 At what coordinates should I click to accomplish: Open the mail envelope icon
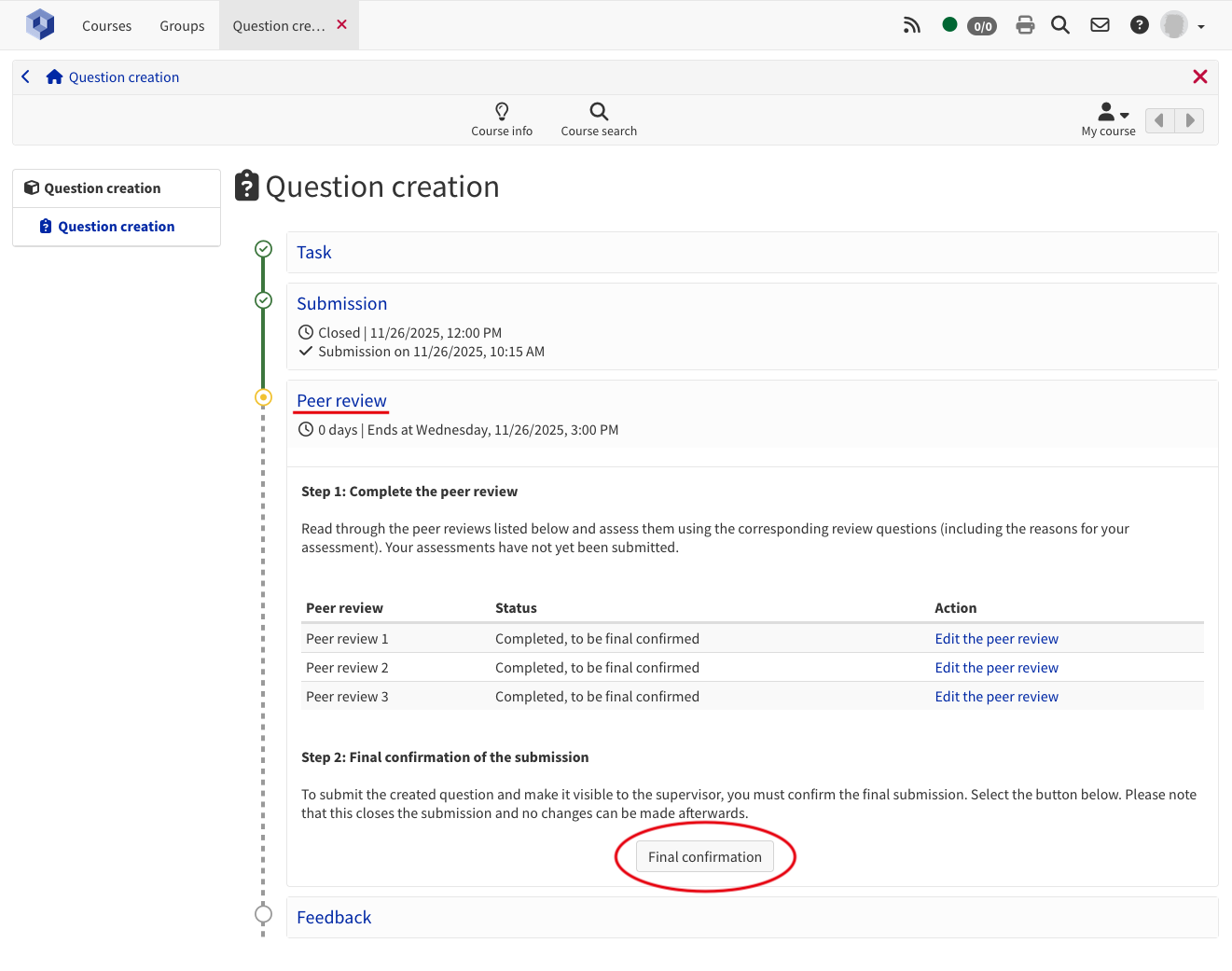tap(1100, 25)
